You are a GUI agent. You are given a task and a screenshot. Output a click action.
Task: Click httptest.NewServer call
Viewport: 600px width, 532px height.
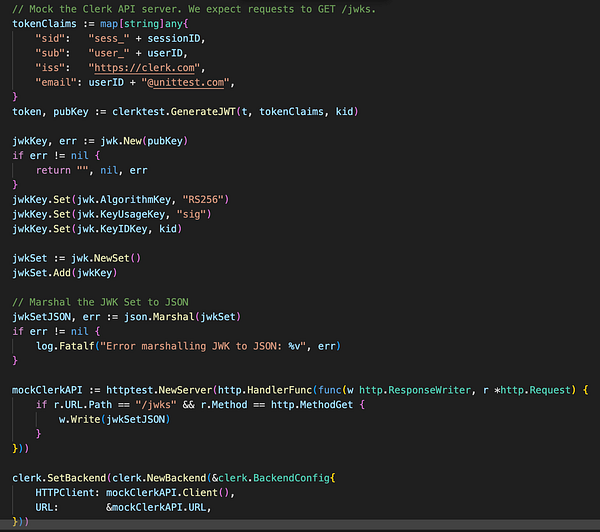[159, 390]
